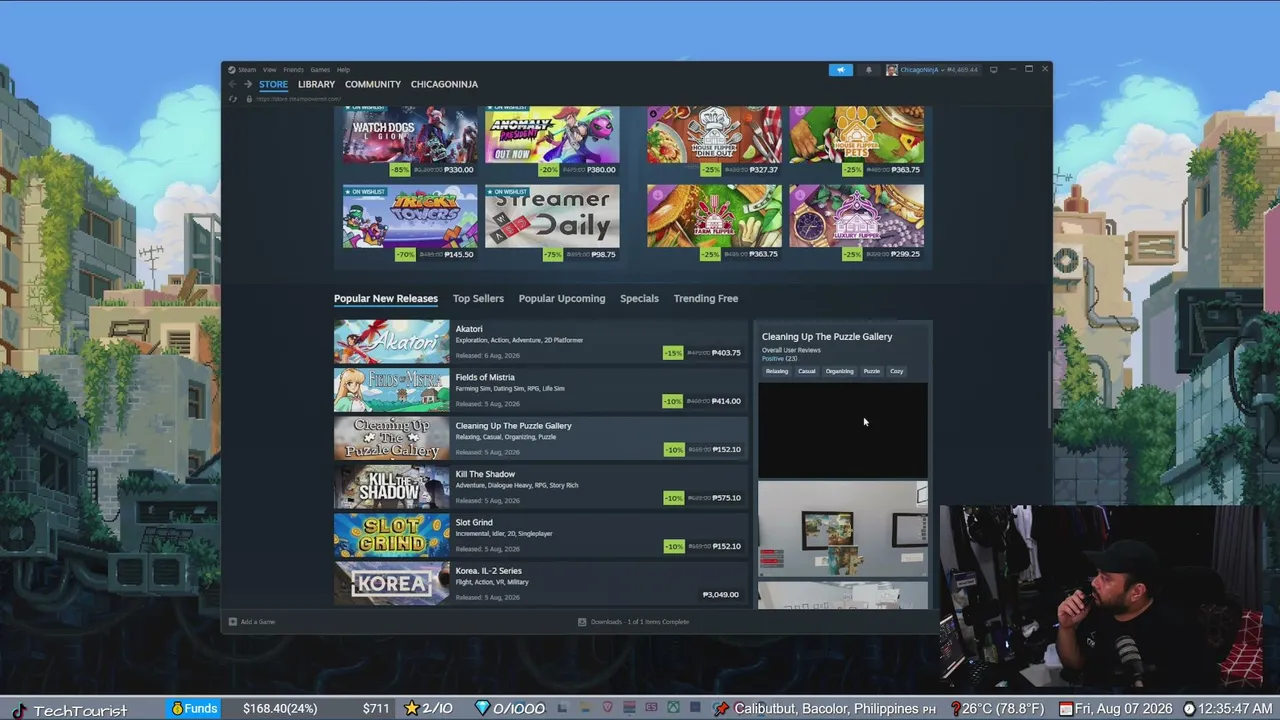Go to the LIBRARY section
Viewport: 1280px width, 720px height.
coord(316,84)
